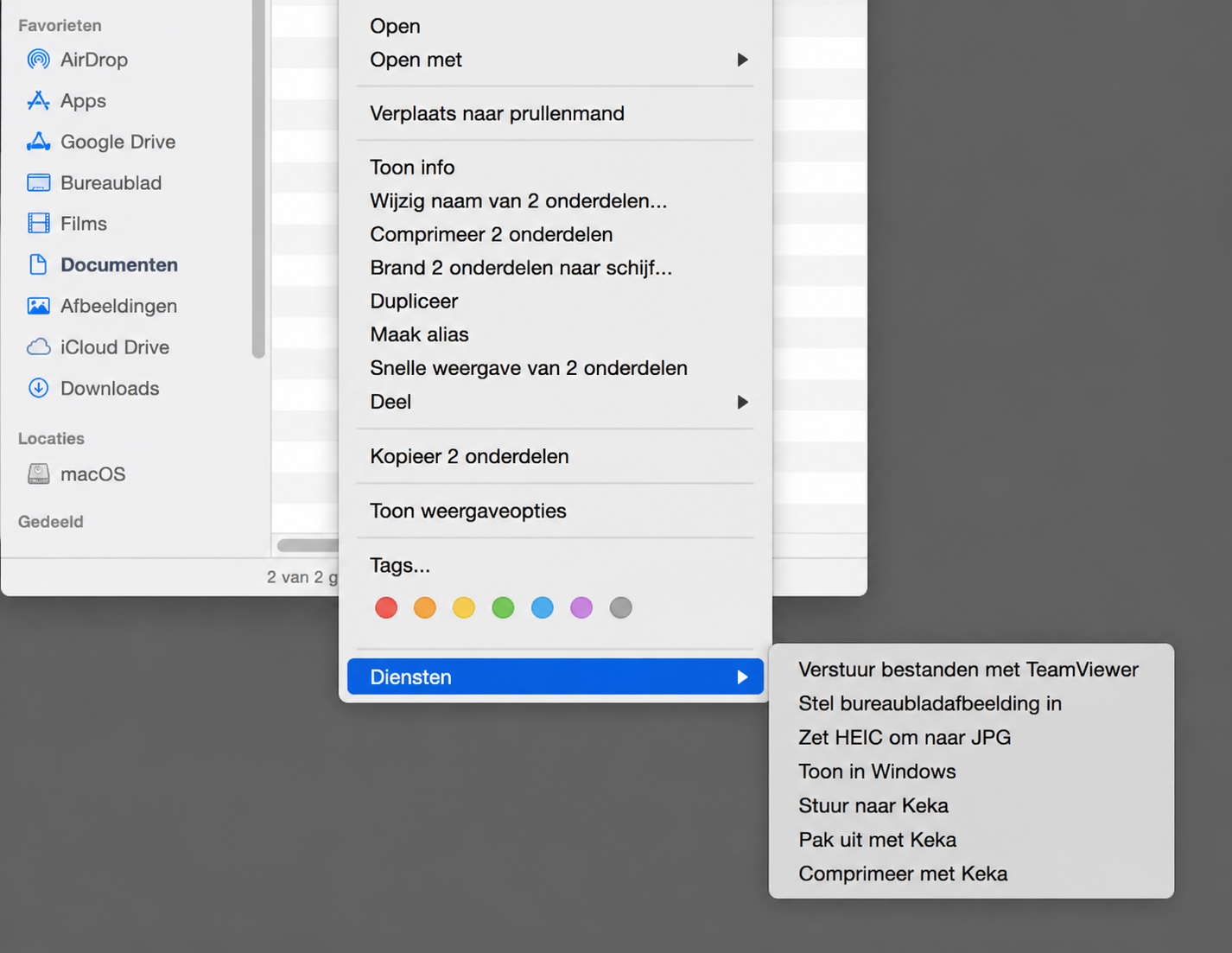1232x953 pixels.
Task: Apply the purple tag color
Action: [x=581, y=607]
